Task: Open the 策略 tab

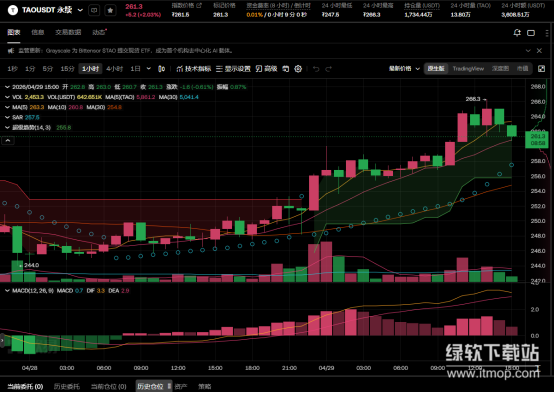Action: coord(205,386)
